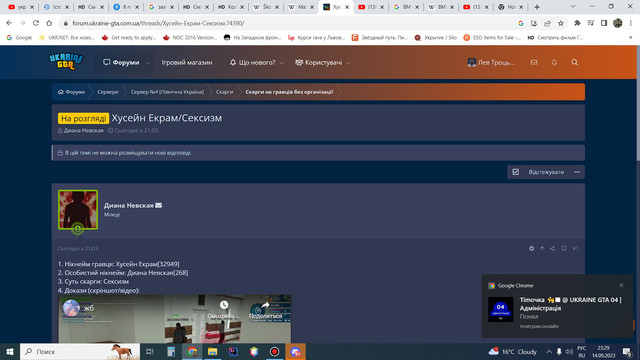This screenshot has width=640, height=360.
Task: Click the volume icon in system tray
Action: point(569,351)
